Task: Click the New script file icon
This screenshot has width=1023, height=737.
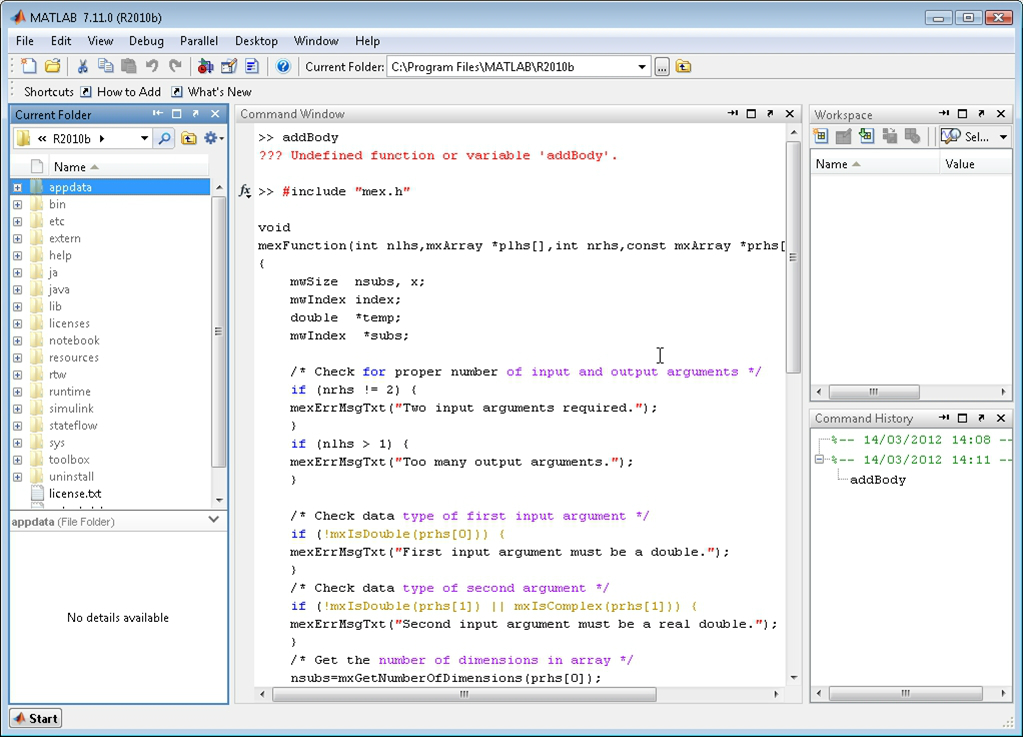Action: pyautogui.click(x=28, y=66)
